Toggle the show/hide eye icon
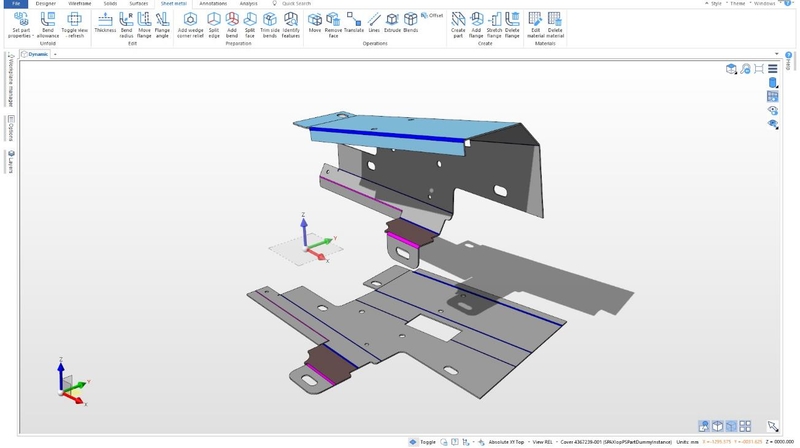Screen dimensions: 800x448 [x=772, y=110]
